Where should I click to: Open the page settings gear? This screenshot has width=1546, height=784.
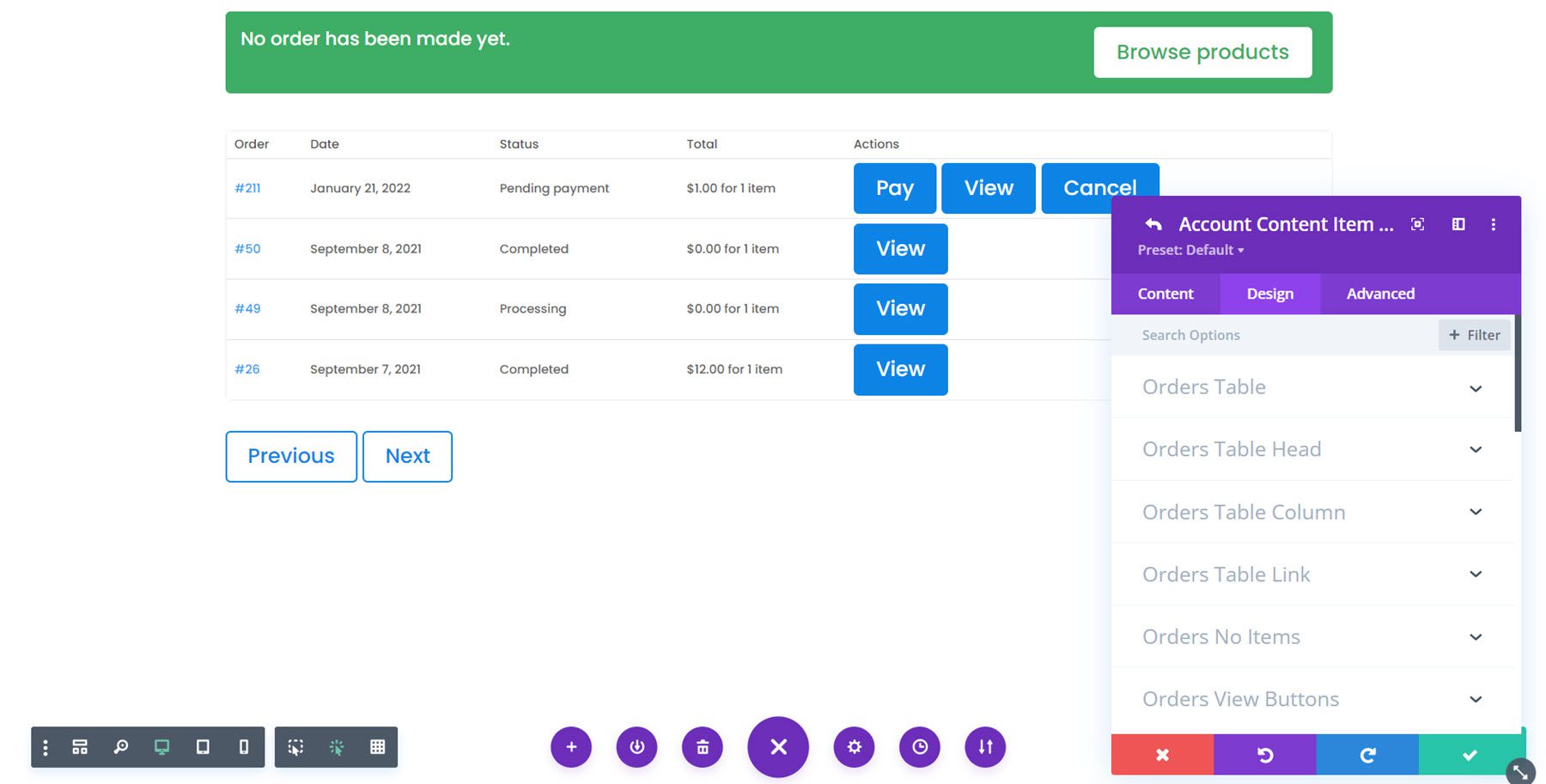click(854, 747)
